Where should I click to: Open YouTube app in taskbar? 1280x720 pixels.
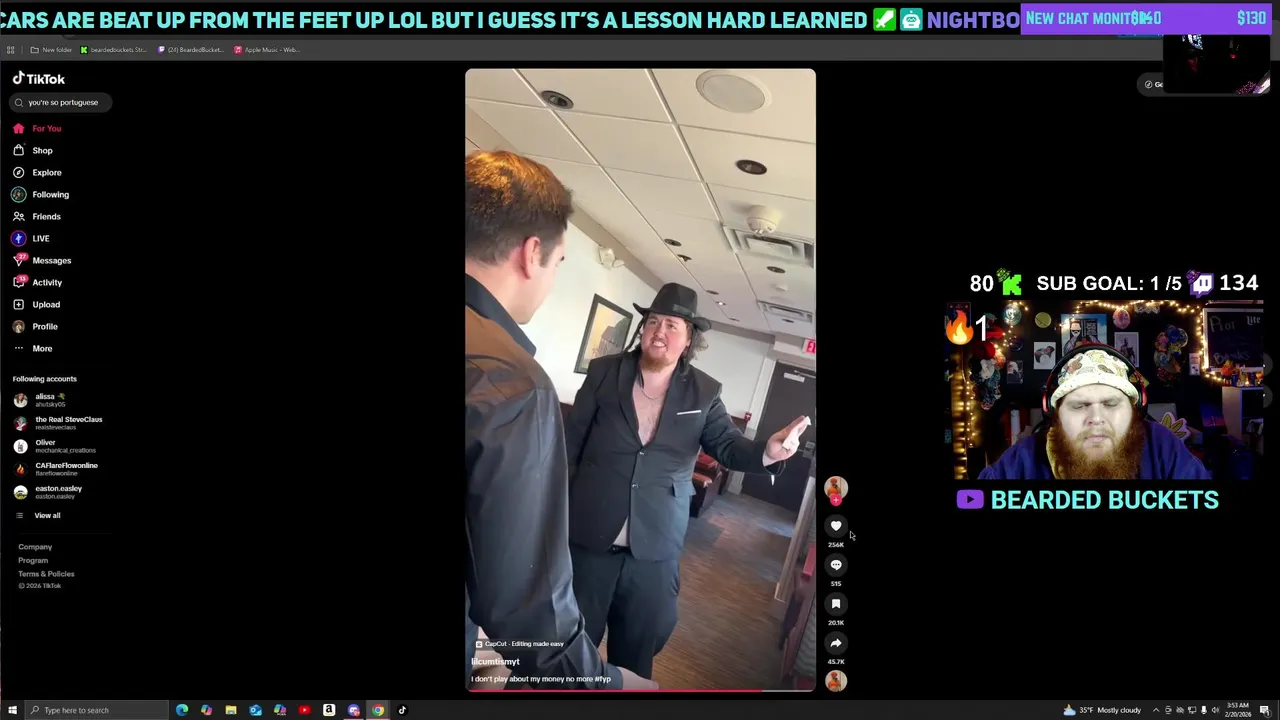[x=304, y=710]
